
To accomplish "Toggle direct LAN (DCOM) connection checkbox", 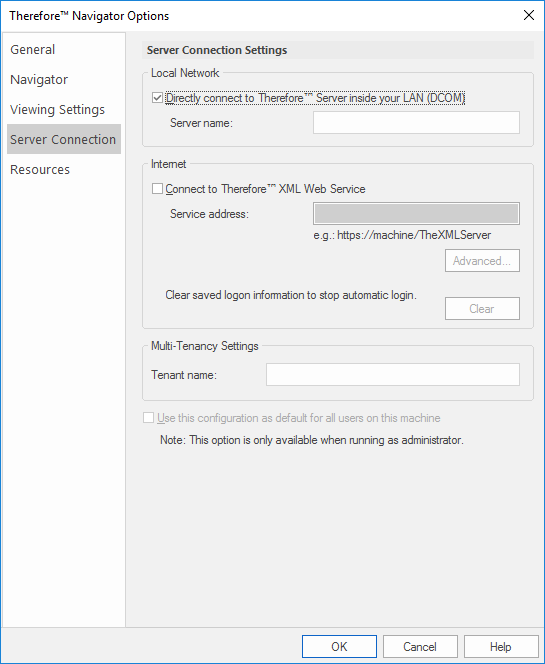I will pos(158,98).
